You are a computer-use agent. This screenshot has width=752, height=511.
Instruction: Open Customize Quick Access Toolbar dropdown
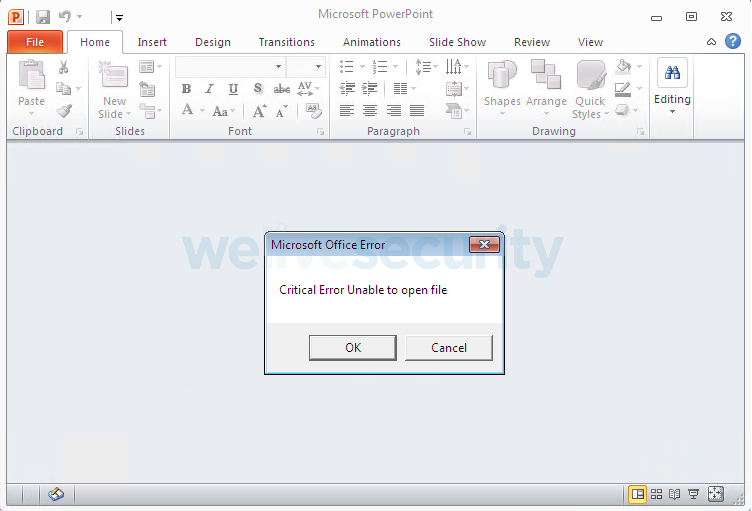[119, 18]
